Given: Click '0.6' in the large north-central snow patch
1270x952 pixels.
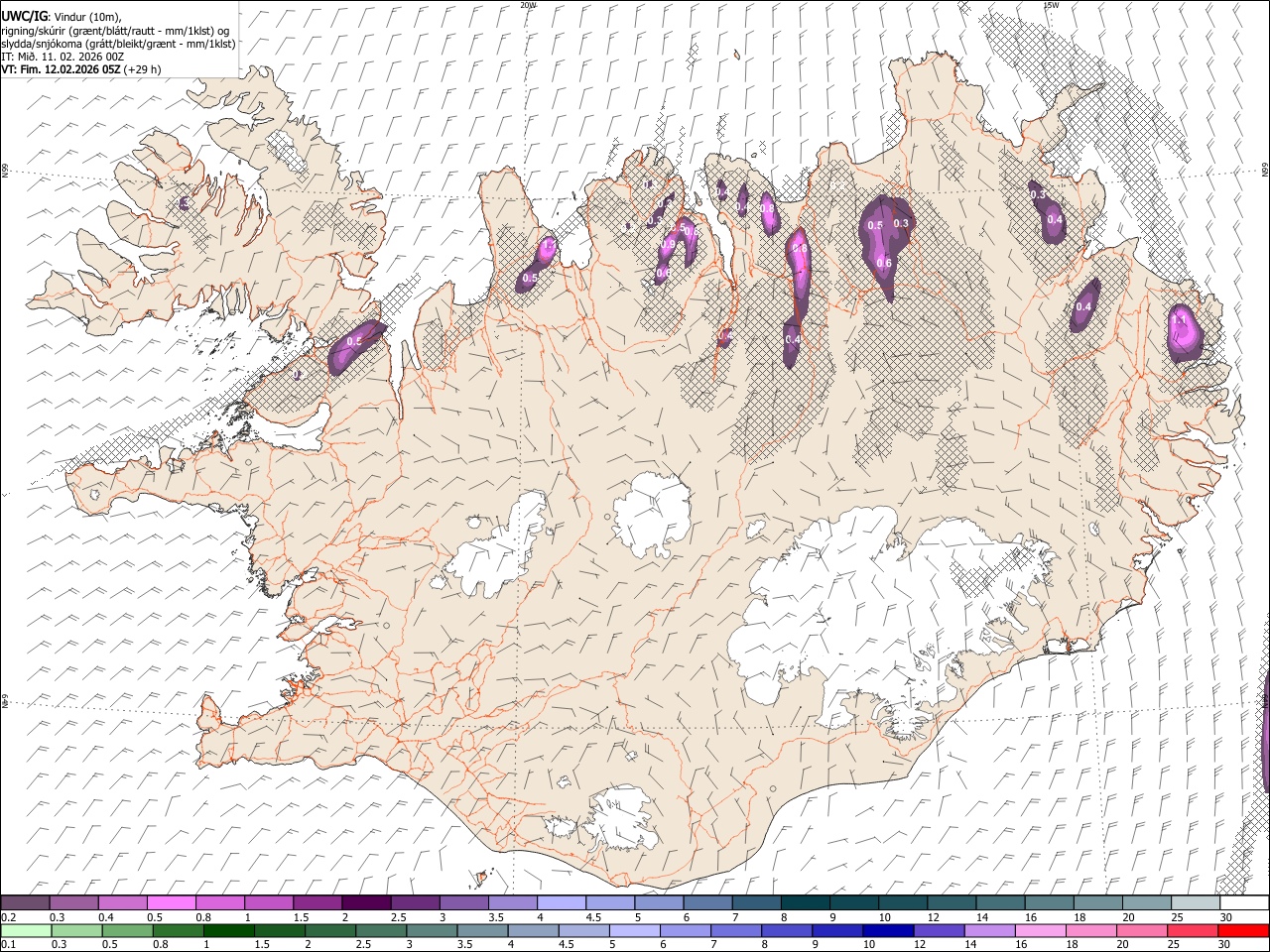Looking at the screenshot, I should [884, 263].
